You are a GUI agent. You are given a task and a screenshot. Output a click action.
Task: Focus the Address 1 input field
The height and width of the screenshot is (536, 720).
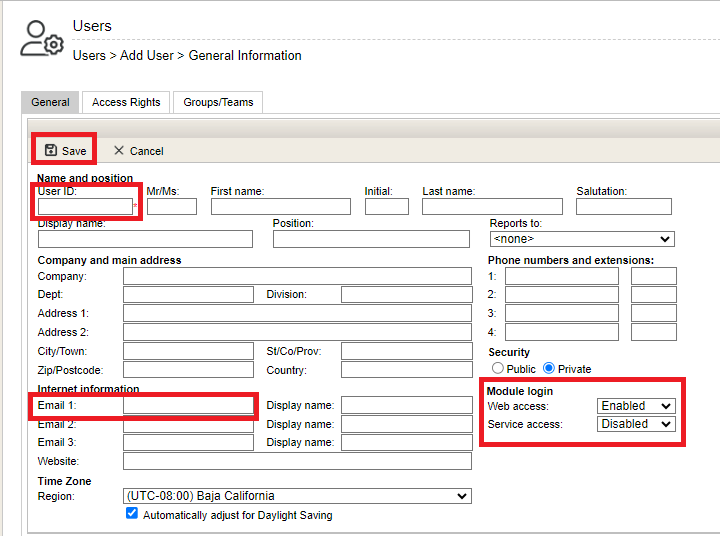click(297, 313)
